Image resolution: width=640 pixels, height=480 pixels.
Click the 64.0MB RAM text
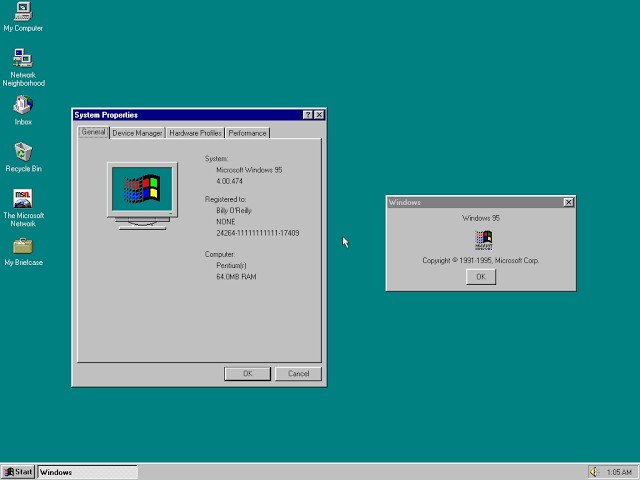[236, 277]
